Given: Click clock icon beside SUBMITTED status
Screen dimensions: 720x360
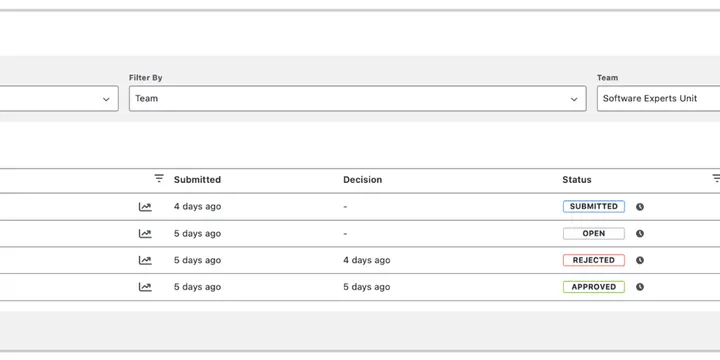Looking at the screenshot, I should click(640, 207).
